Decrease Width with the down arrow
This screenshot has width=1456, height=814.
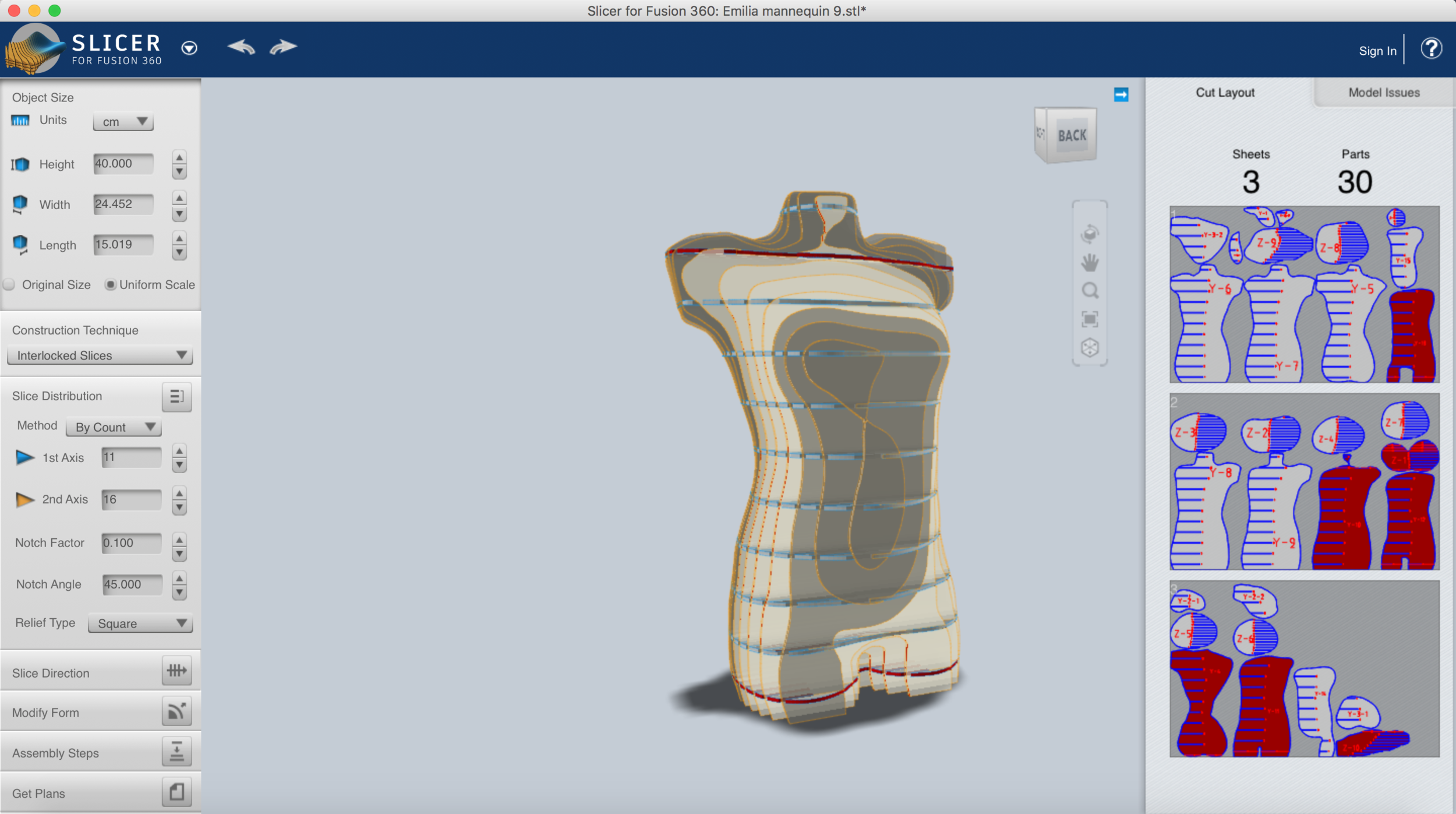pos(179,213)
